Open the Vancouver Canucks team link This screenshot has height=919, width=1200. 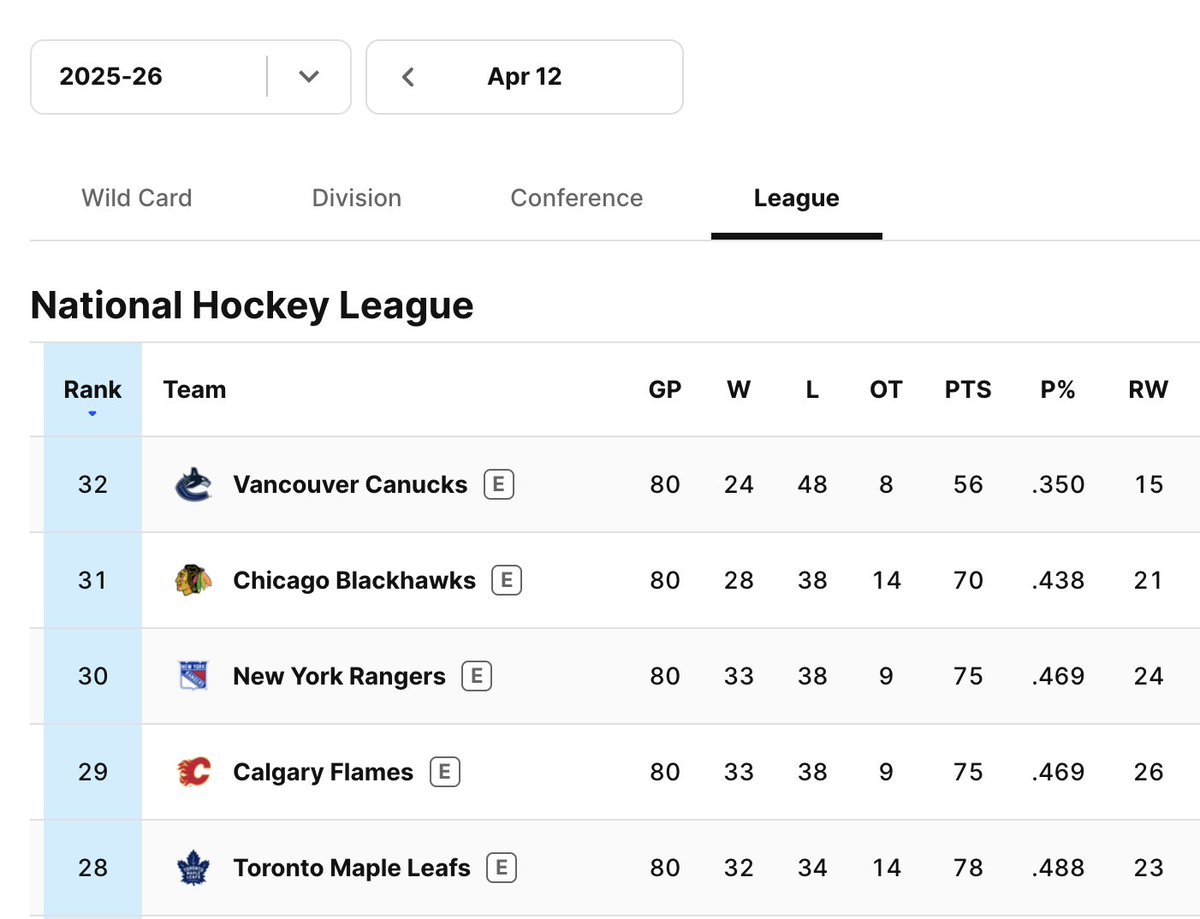pos(350,485)
